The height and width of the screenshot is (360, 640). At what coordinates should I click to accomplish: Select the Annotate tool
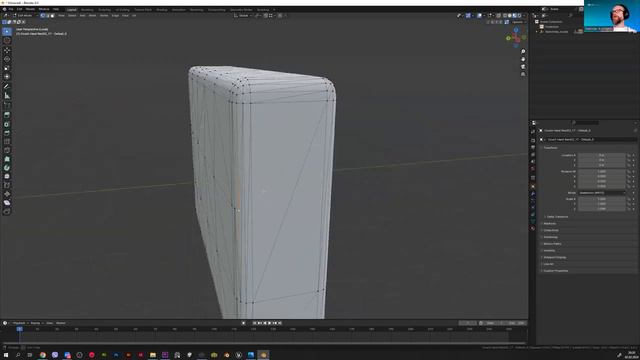click(x=7, y=87)
